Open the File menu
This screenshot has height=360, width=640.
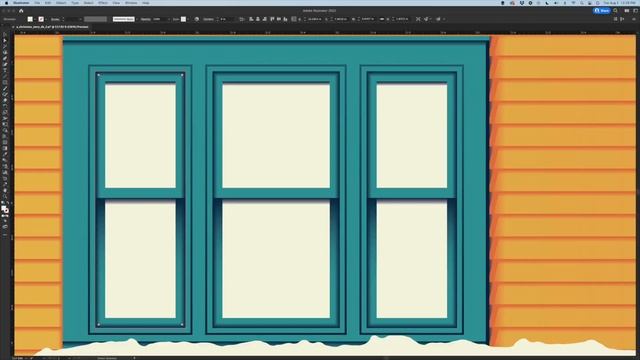[37, 3]
